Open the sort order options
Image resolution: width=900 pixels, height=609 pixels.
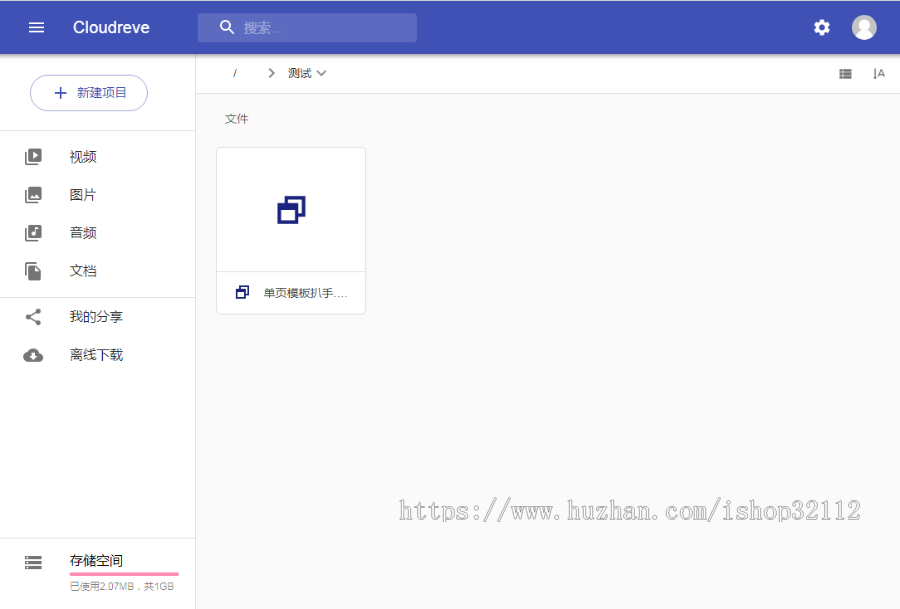coord(878,73)
